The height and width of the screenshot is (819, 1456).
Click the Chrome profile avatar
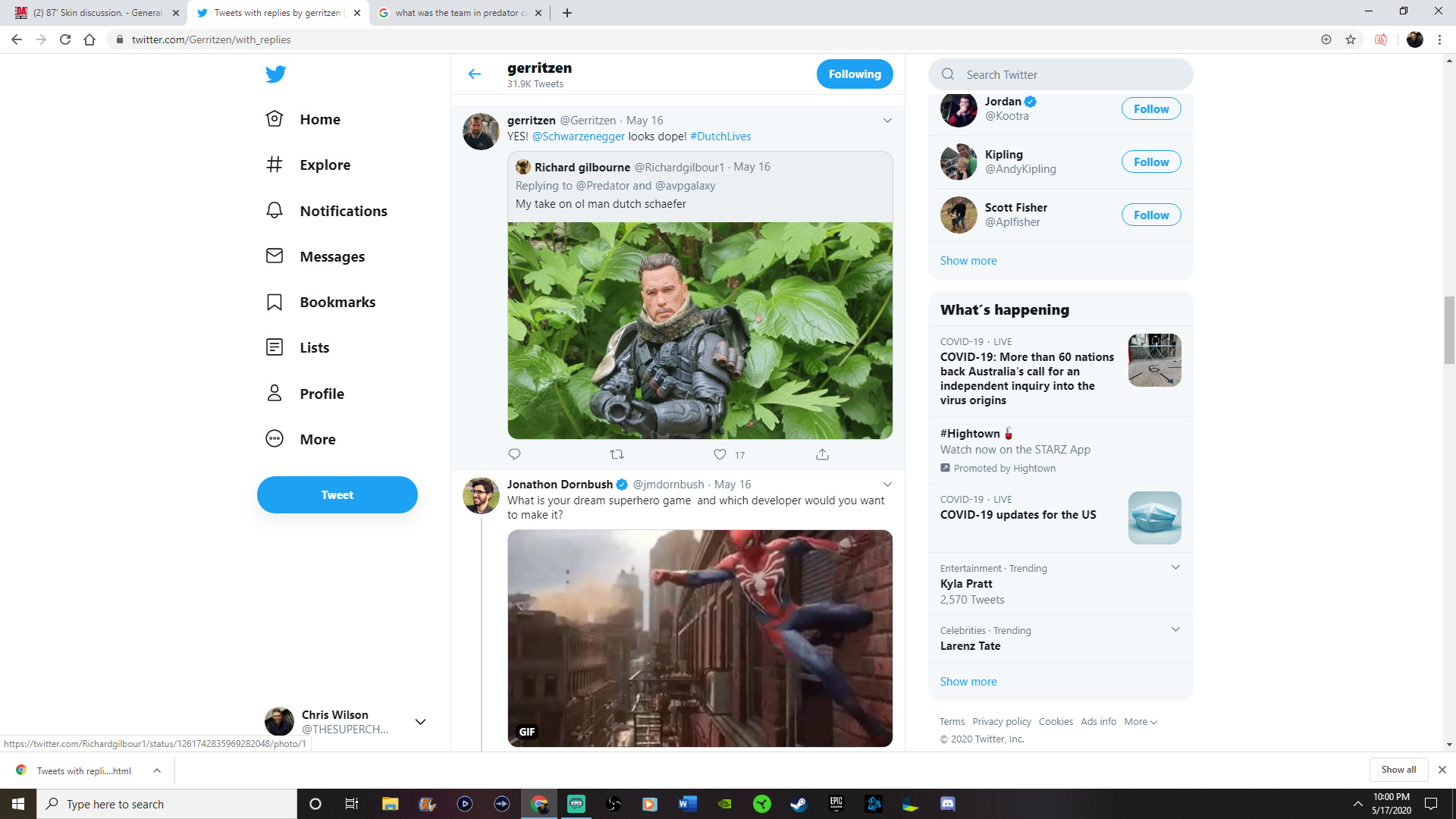(1415, 39)
